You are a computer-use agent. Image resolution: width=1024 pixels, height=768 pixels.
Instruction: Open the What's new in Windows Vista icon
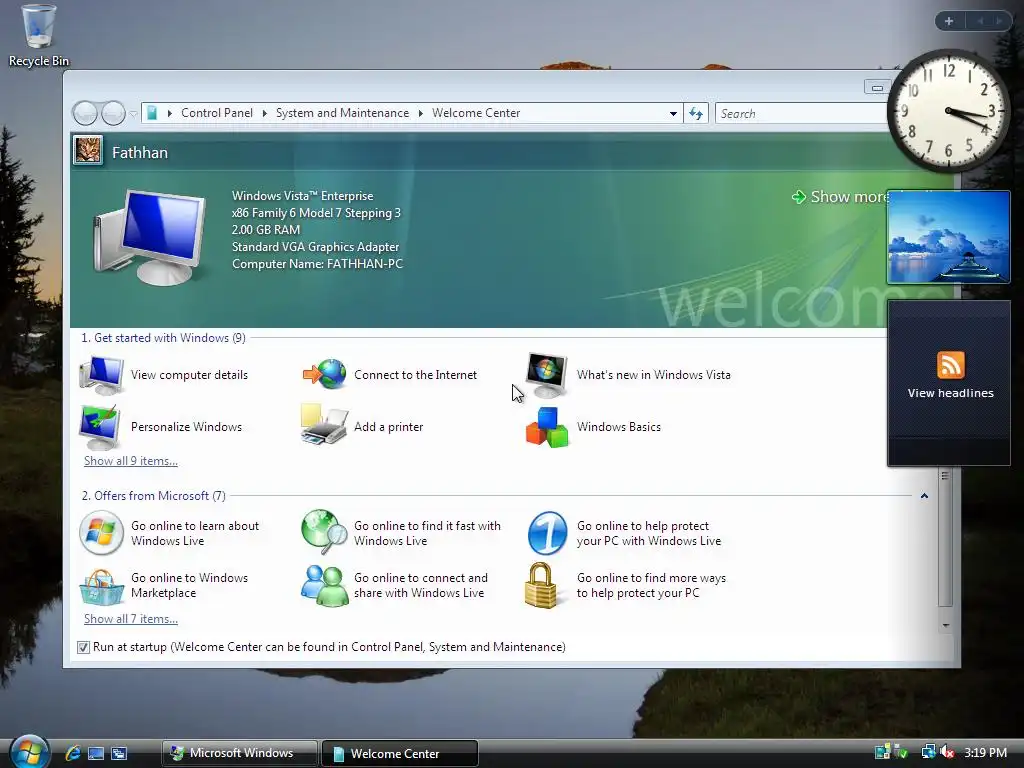pos(547,375)
